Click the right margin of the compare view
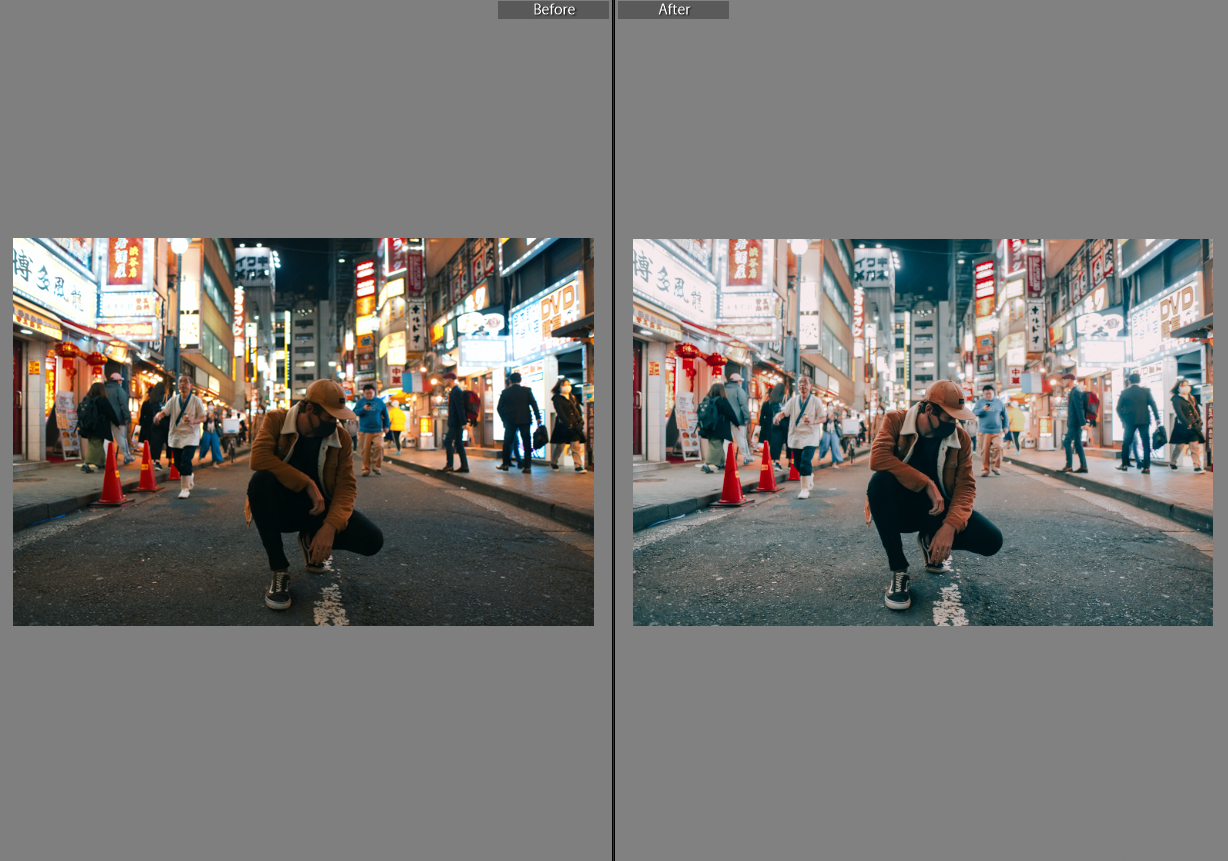This screenshot has height=861, width=1228. (x=1219, y=430)
